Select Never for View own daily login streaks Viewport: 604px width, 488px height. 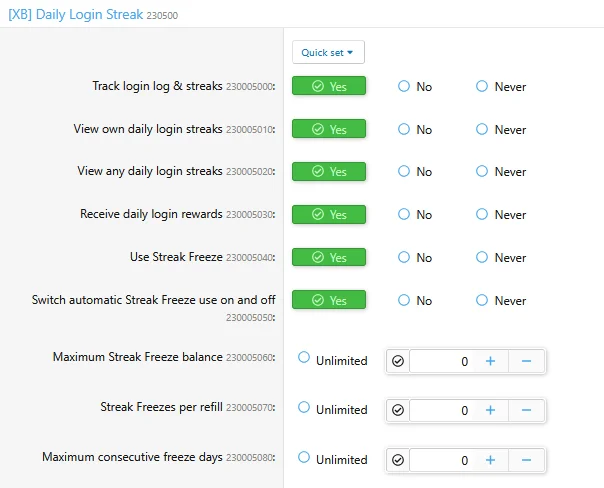coord(501,129)
